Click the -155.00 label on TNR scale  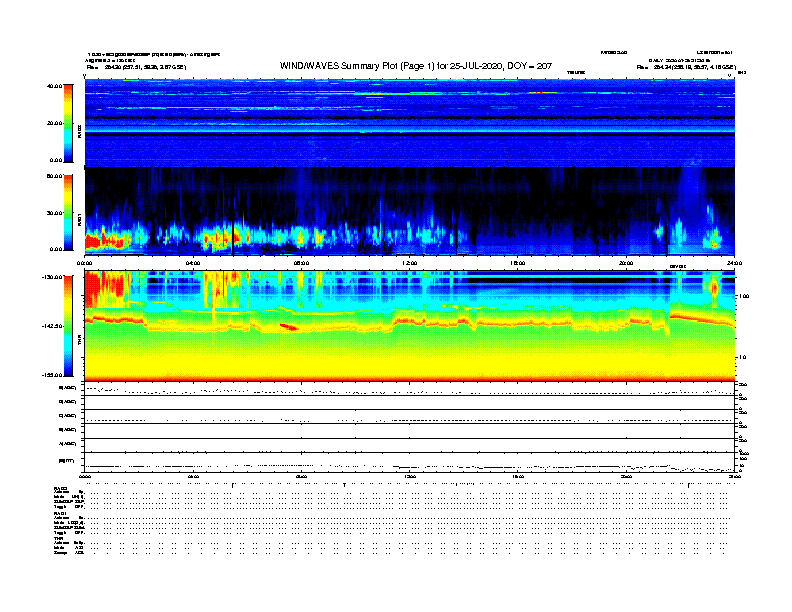52,375
